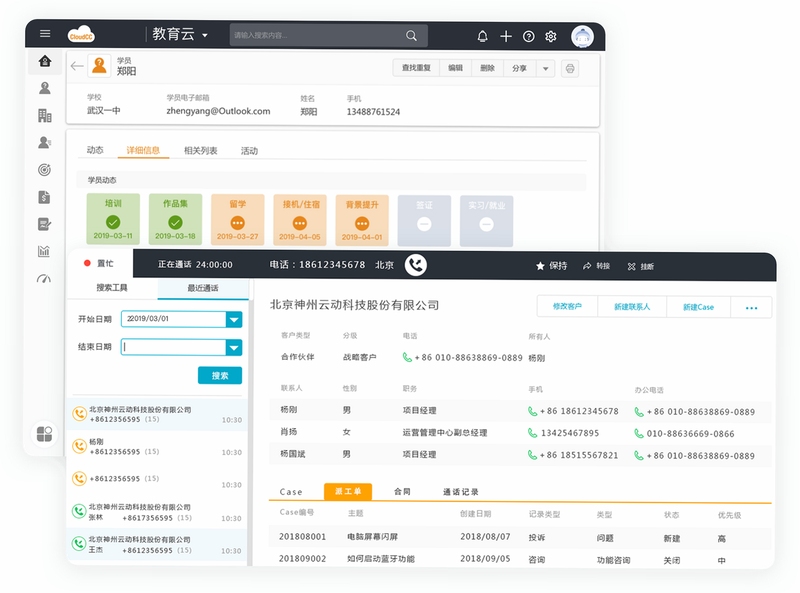The width and height of the screenshot is (800, 593).
Task: Click the 挂断 hang up button
Action: point(640,266)
